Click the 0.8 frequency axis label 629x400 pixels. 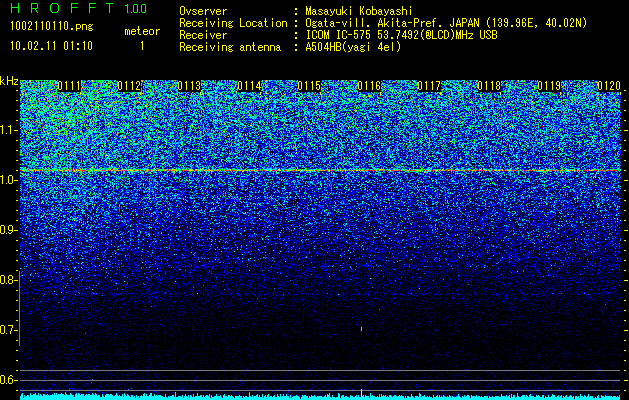point(8,280)
